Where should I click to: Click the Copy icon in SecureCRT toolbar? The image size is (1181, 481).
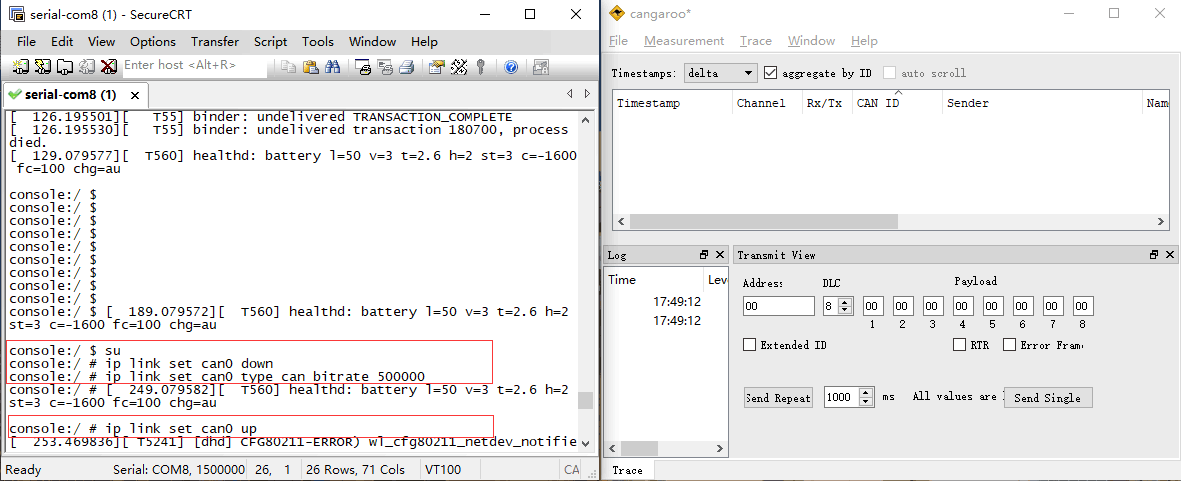[288, 67]
